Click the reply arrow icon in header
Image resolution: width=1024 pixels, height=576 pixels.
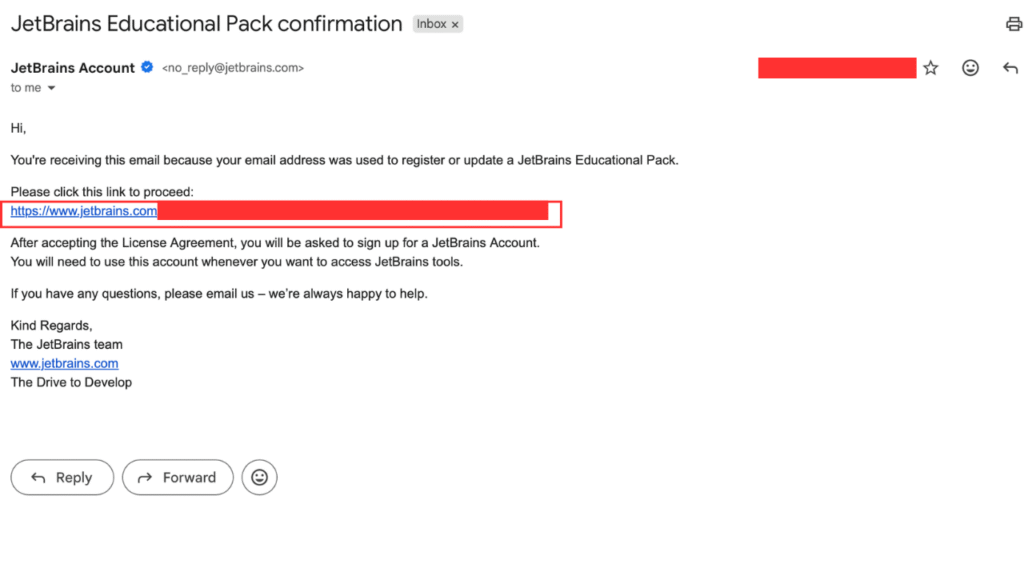tap(1010, 68)
